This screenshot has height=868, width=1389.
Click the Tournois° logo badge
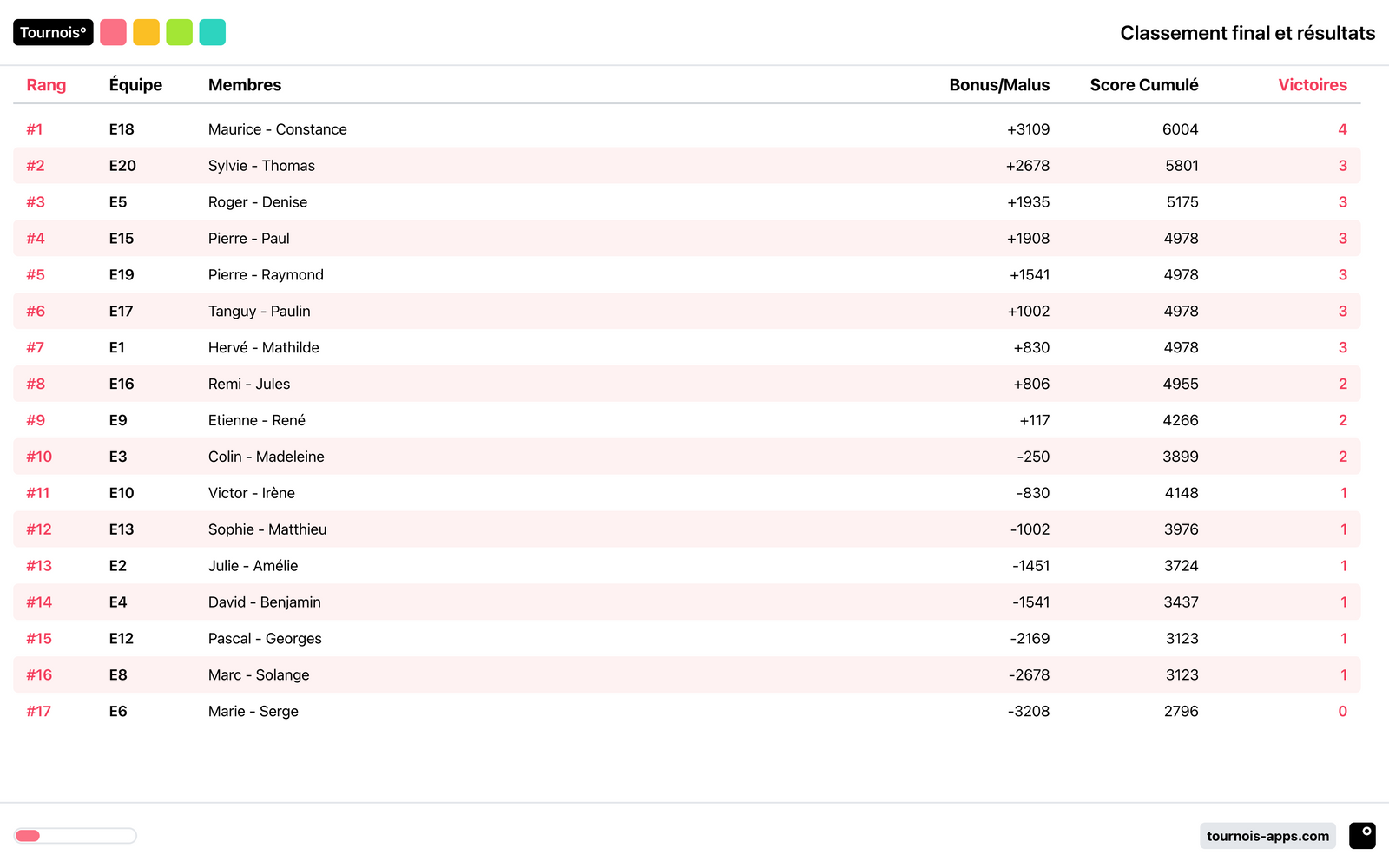(x=53, y=32)
